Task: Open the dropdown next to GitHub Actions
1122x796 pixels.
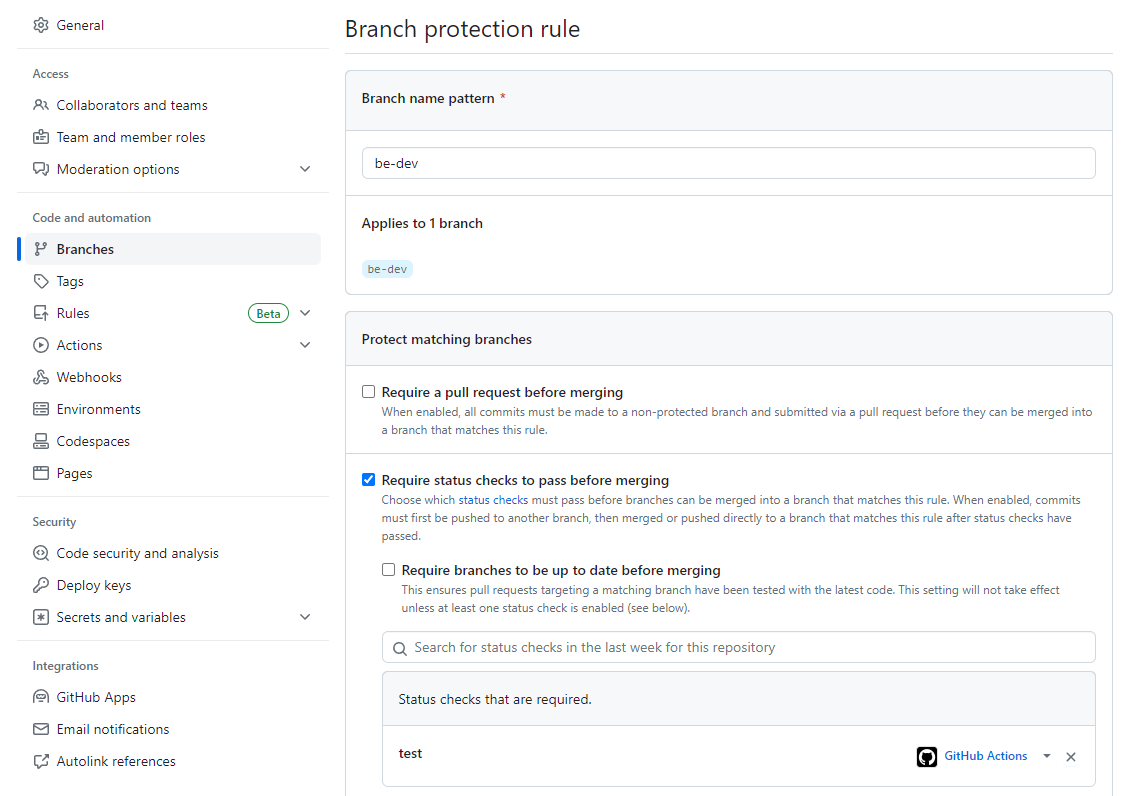Action: (1046, 756)
